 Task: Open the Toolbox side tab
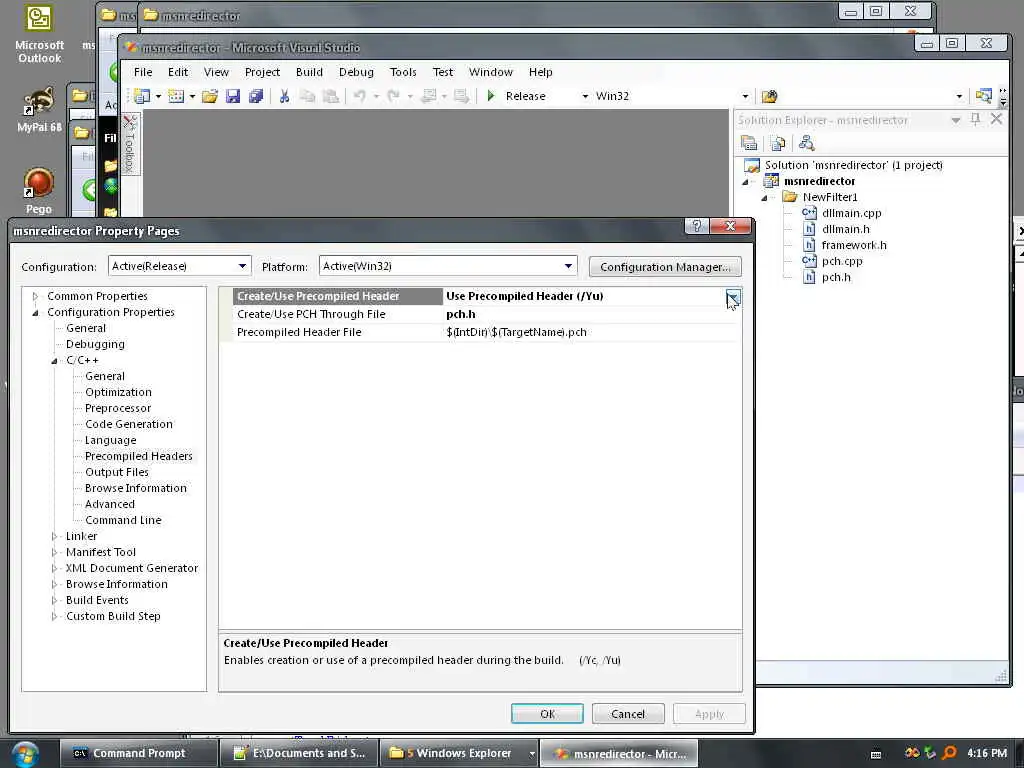coord(129,144)
